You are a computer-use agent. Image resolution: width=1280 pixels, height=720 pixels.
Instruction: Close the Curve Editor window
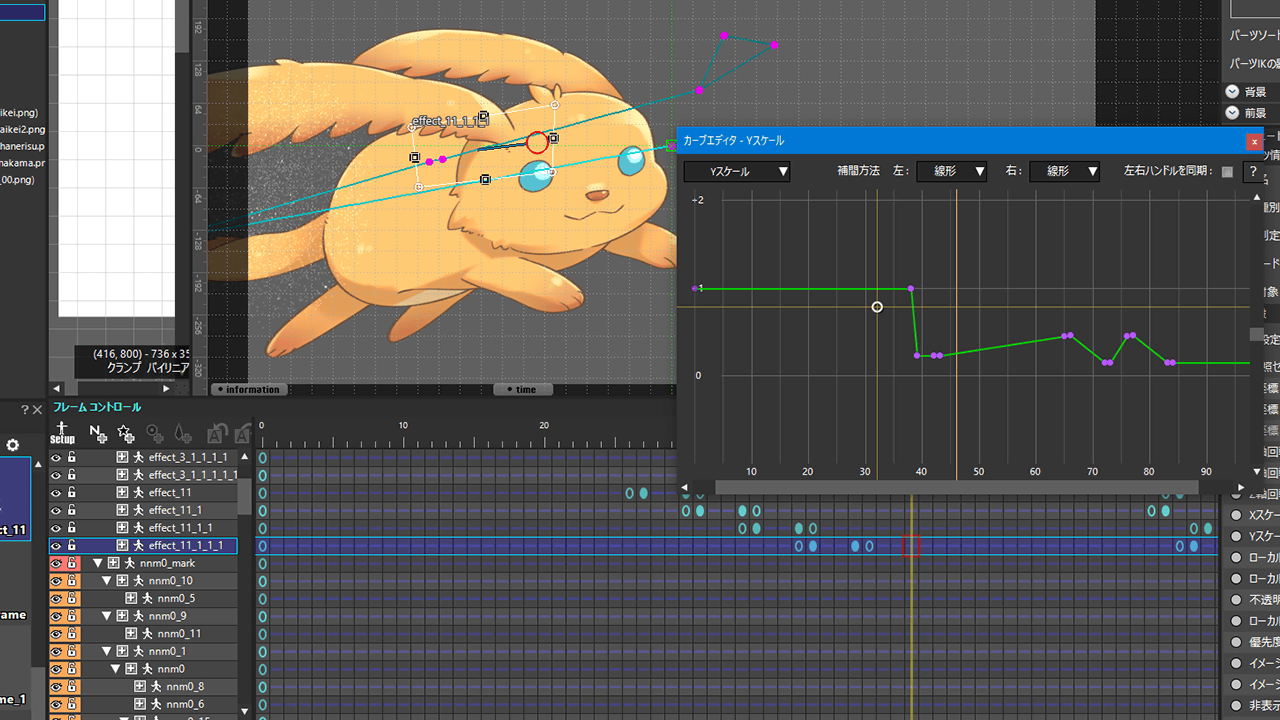tap(1254, 142)
